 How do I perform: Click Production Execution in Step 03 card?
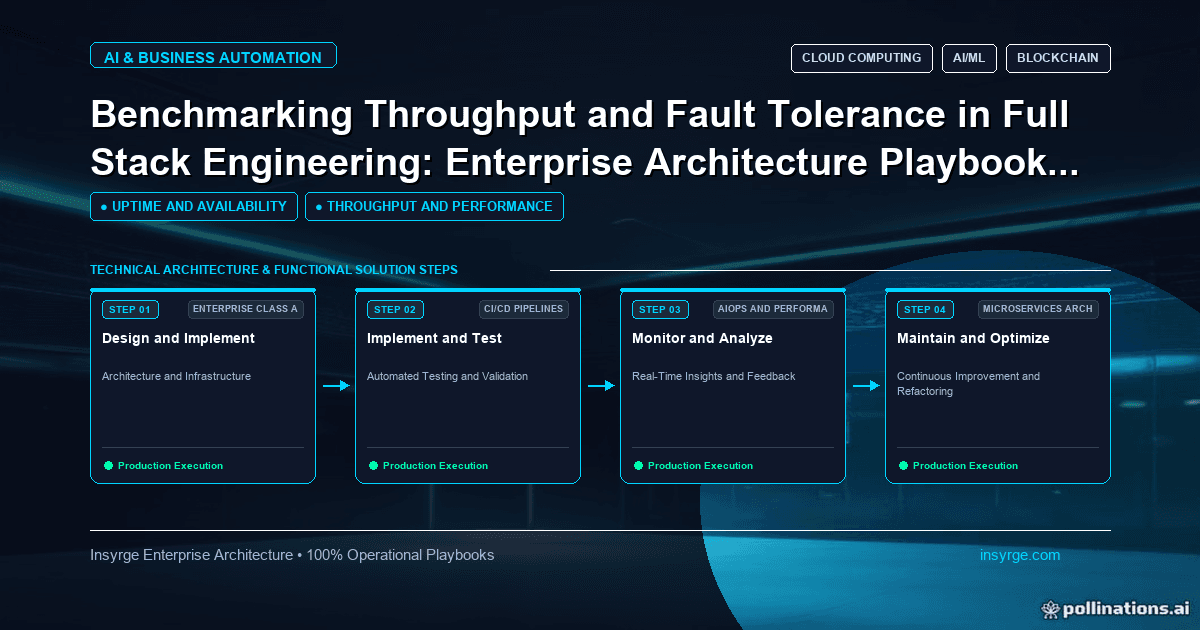pos(700,466)
